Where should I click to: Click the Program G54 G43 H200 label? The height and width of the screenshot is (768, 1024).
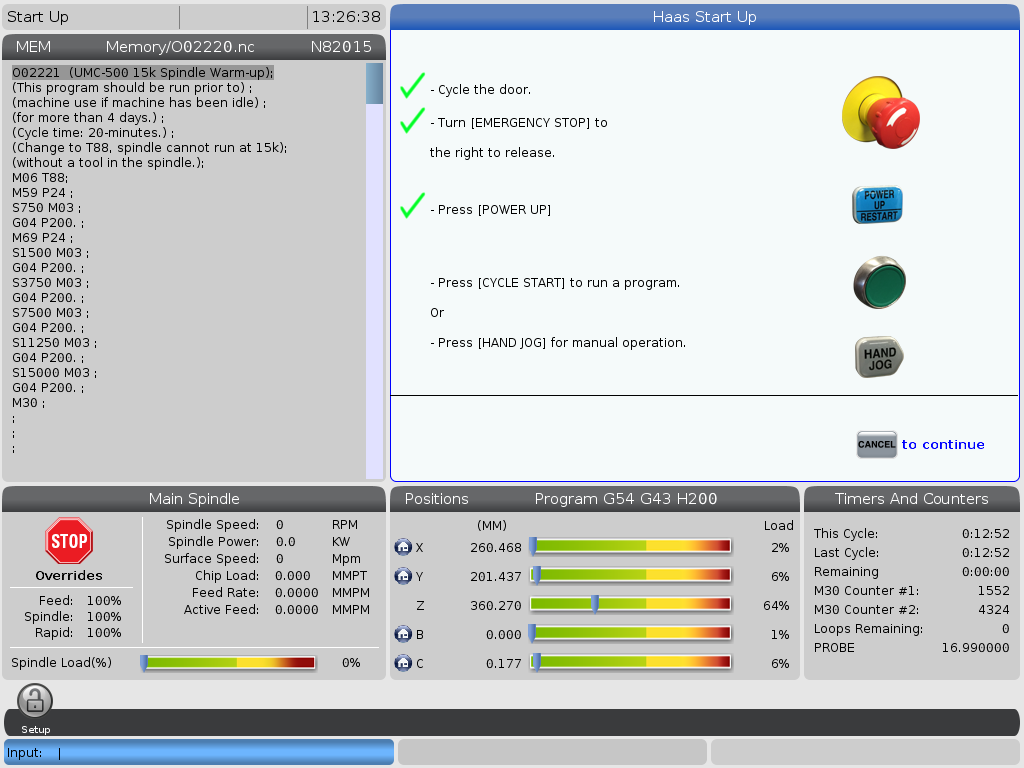click(626, 499)
